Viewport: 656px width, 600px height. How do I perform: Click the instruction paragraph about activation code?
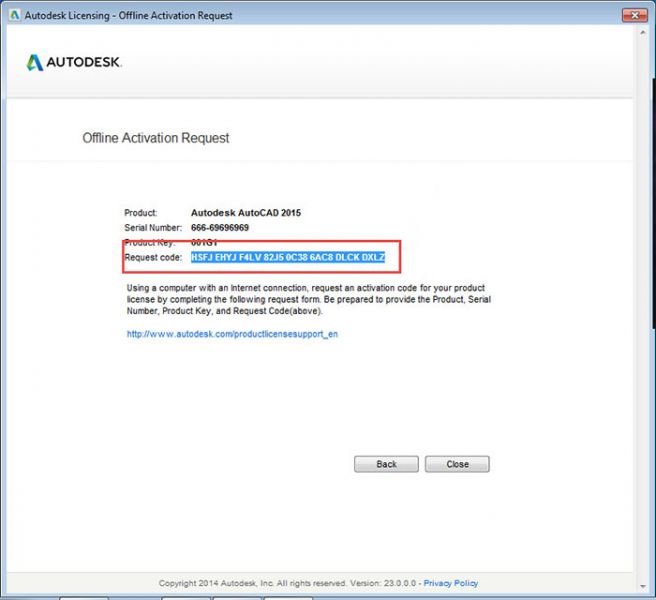[x=309, y=299]
